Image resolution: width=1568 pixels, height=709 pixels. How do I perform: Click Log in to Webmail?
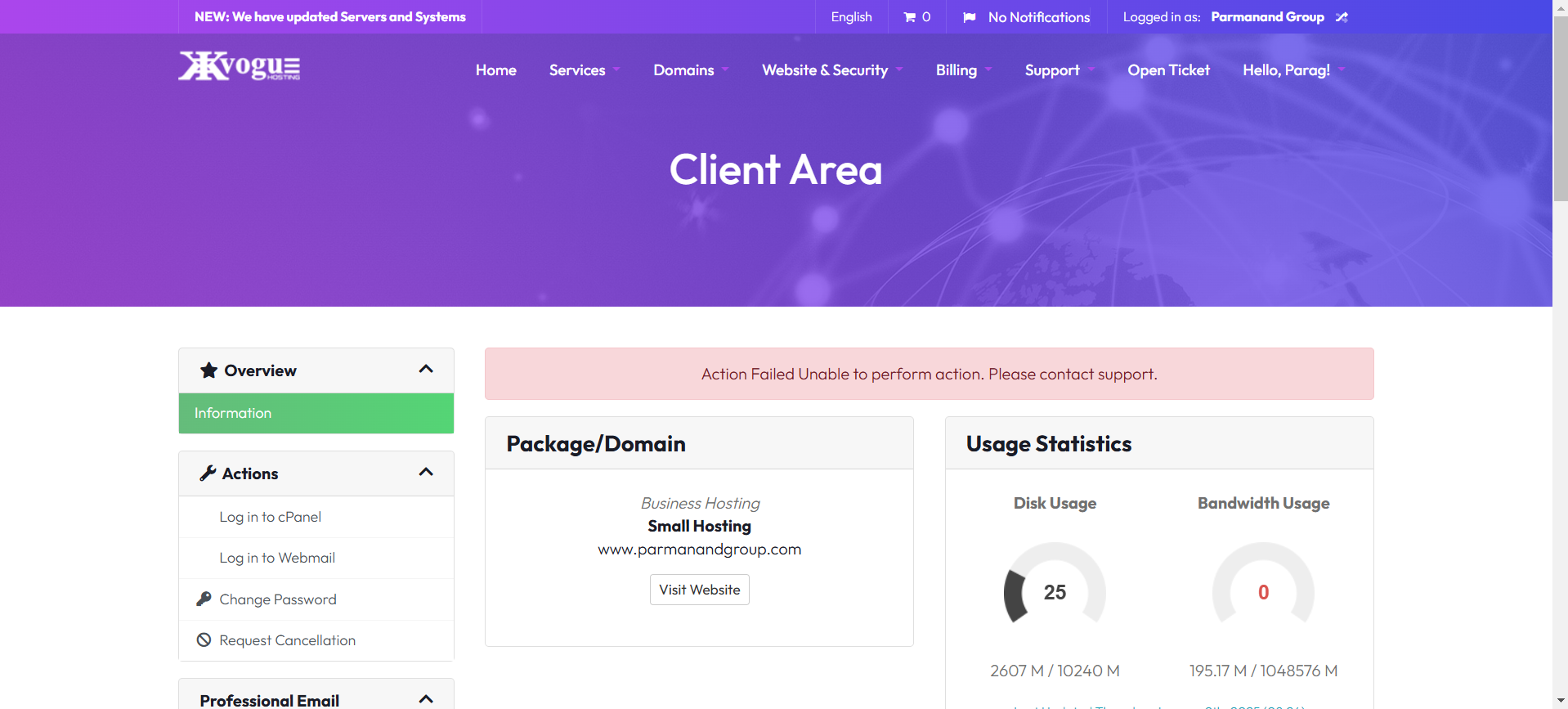(x=316, y=558)
